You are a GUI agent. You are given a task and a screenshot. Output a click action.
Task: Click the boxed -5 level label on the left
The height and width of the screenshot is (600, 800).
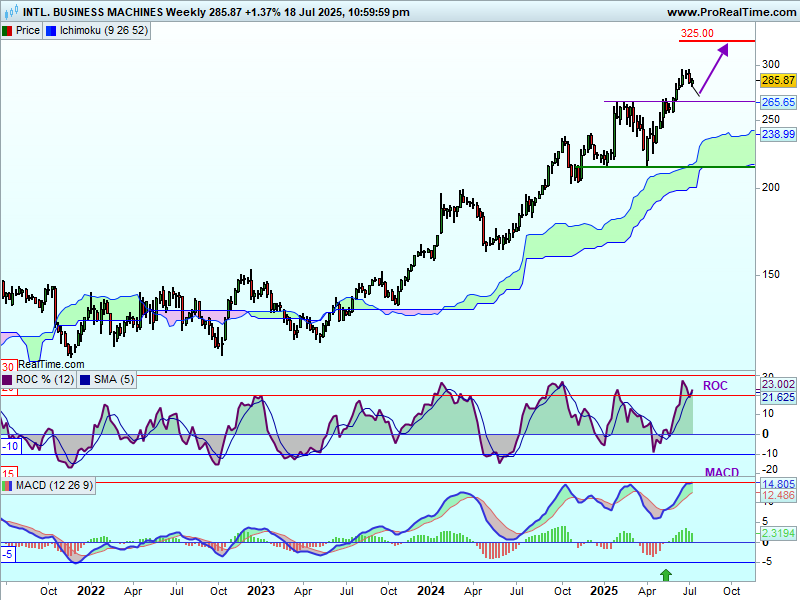pyautogui.click(x=8, y=554)
